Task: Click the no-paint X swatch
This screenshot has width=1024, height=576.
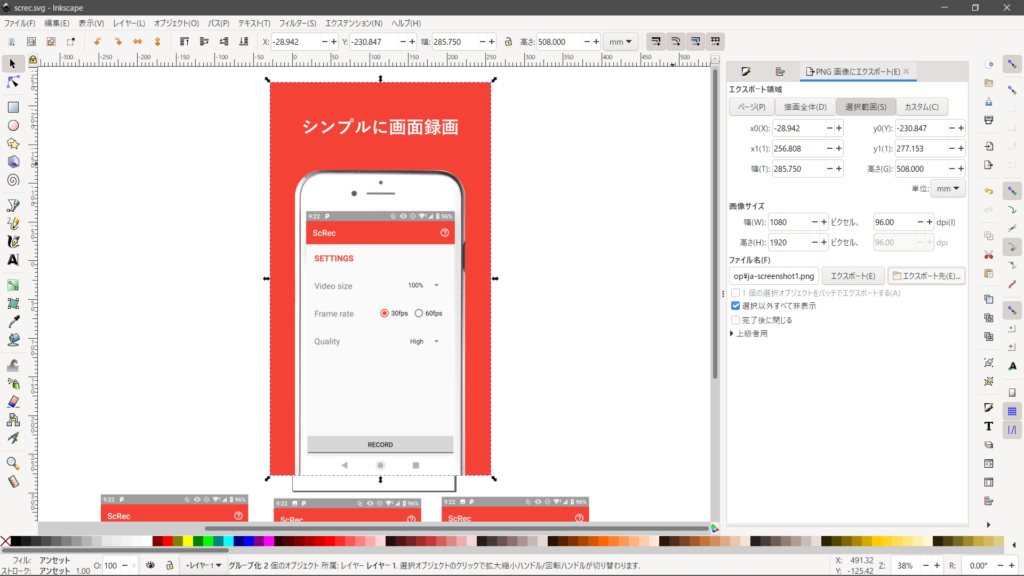Action: (5, 541)
